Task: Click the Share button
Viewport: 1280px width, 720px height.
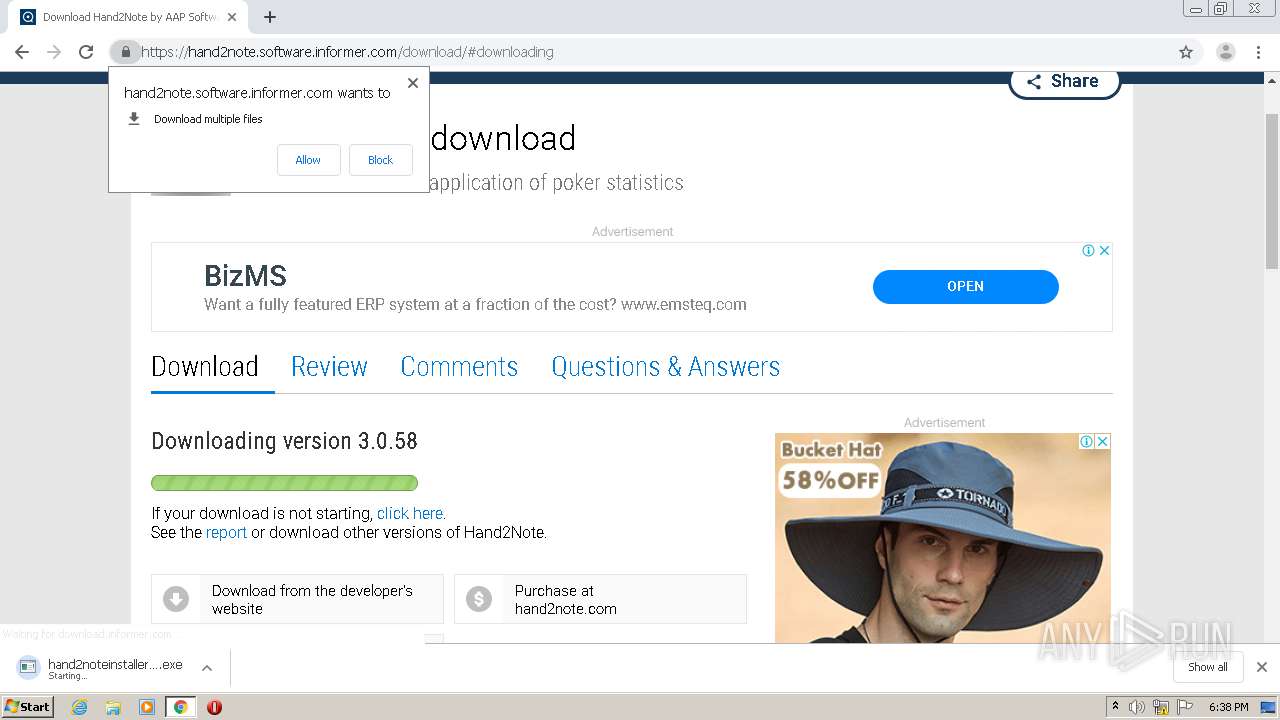Action: 1064,82
